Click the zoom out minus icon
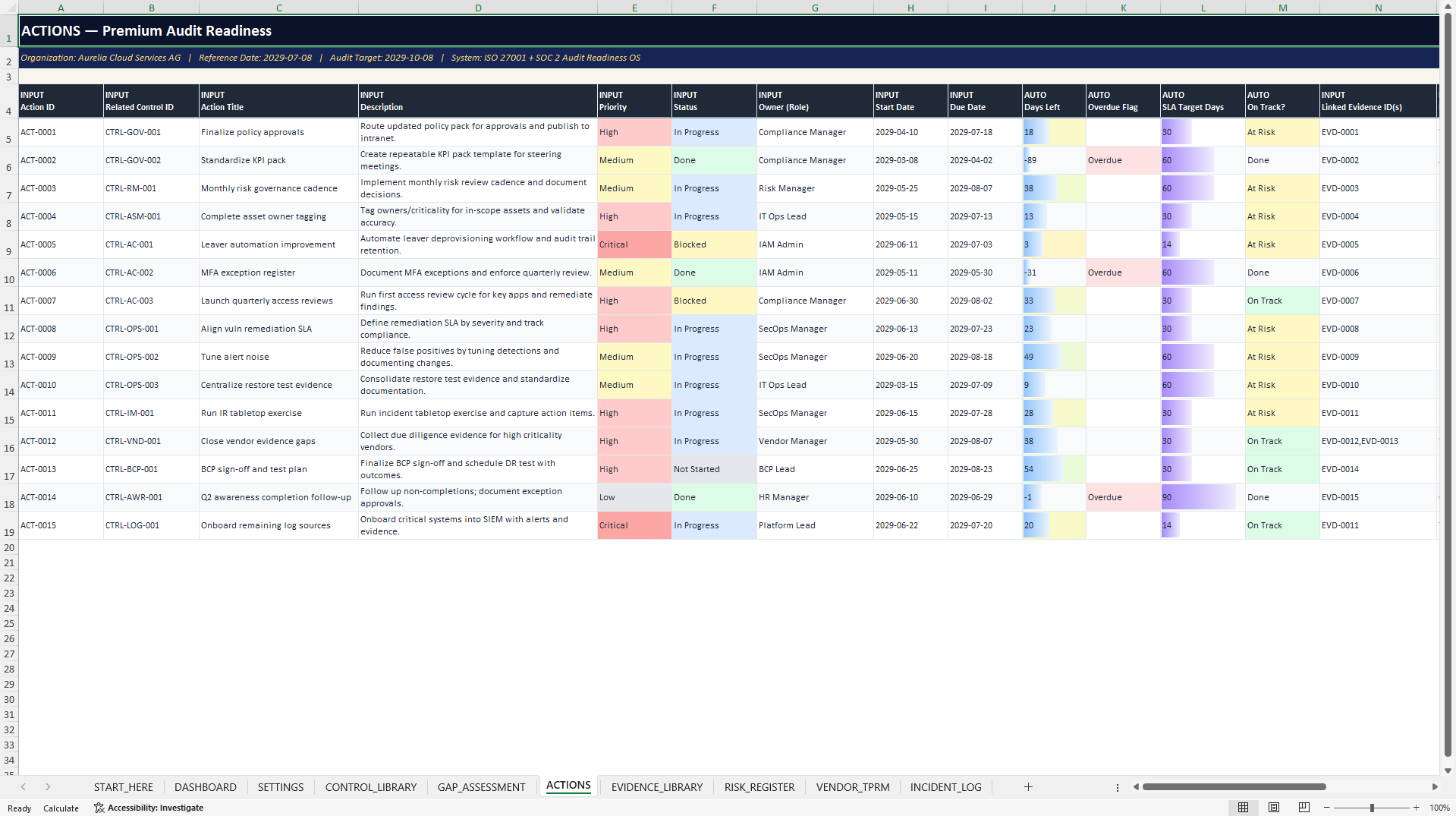The height and width of the screenshot is (816, 1456). pyautogui.click(x=1327, y=808)
